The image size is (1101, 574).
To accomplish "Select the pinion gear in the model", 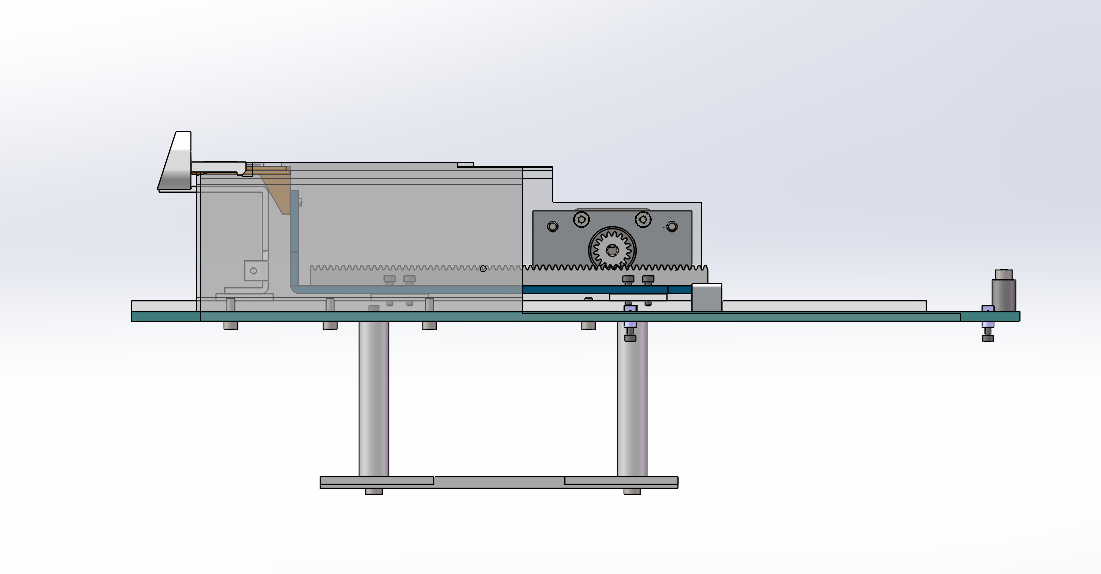I will (x=612, y=249).
